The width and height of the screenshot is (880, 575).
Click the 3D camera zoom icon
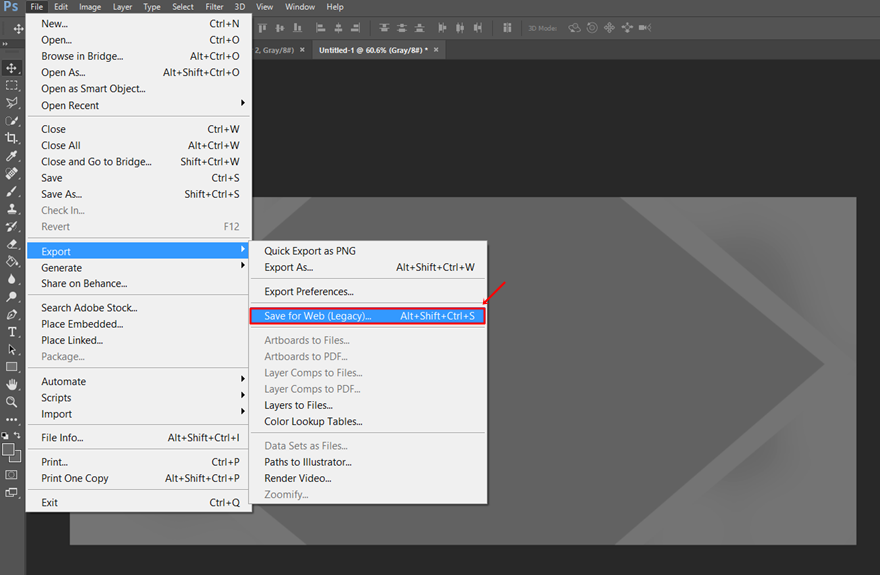[645, 27]
